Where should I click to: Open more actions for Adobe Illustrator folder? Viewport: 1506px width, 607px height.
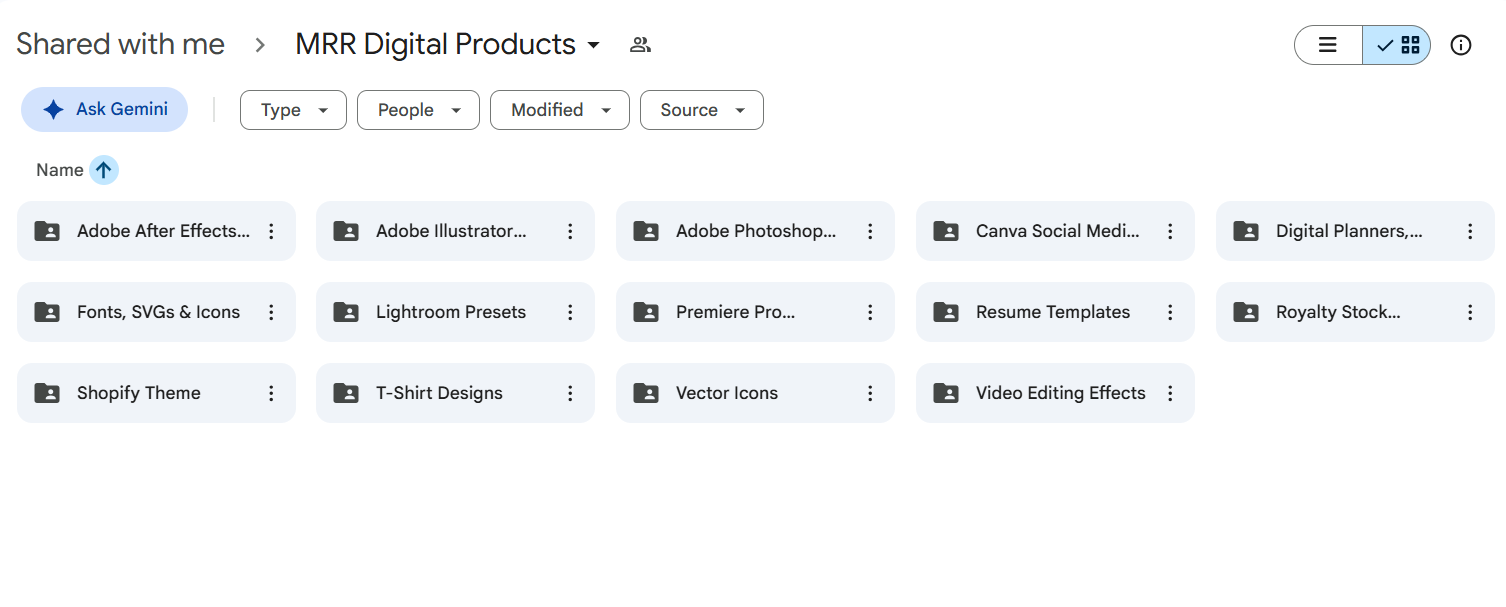coord(570,231)
